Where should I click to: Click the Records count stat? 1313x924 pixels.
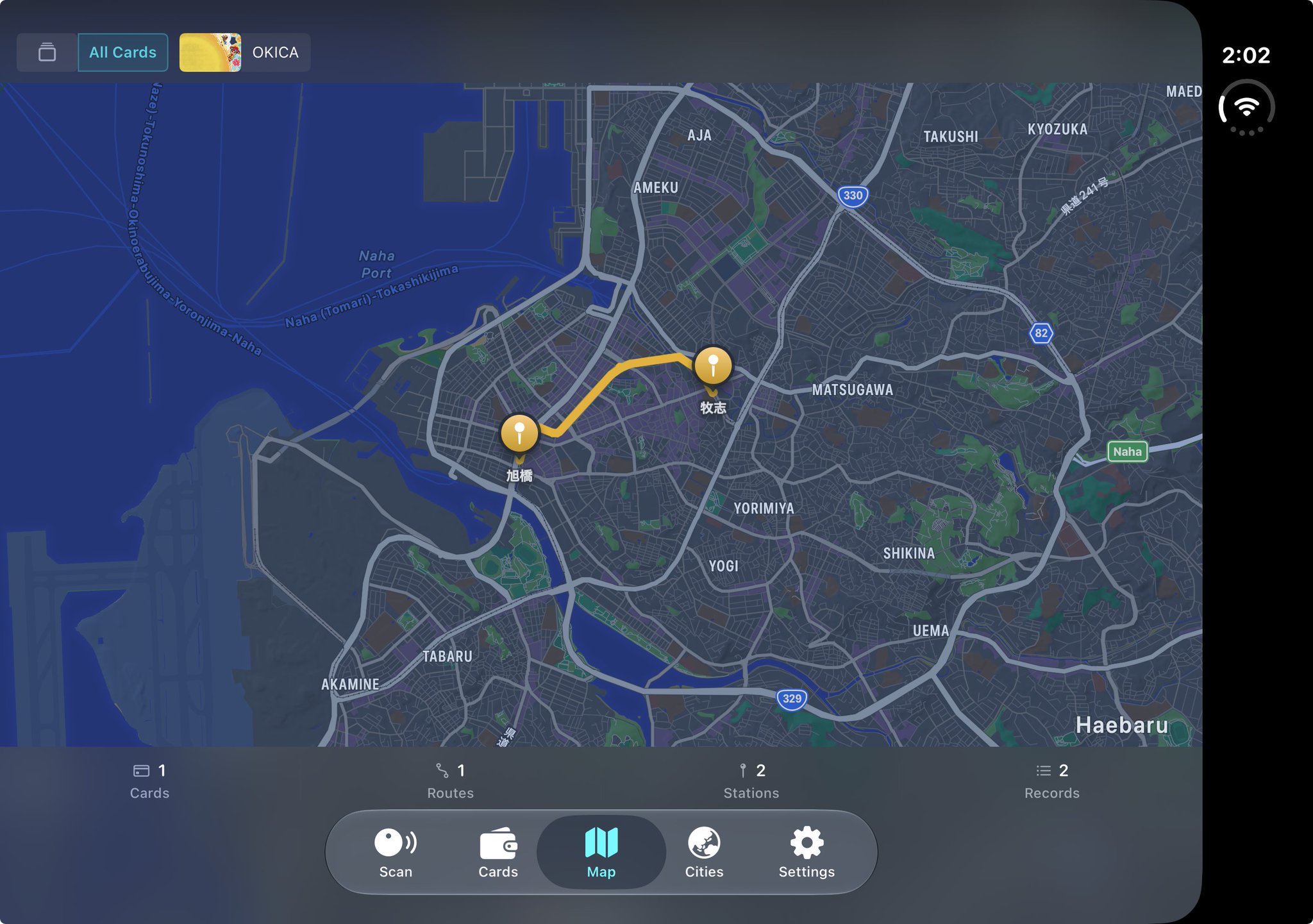pos(1052,781)
